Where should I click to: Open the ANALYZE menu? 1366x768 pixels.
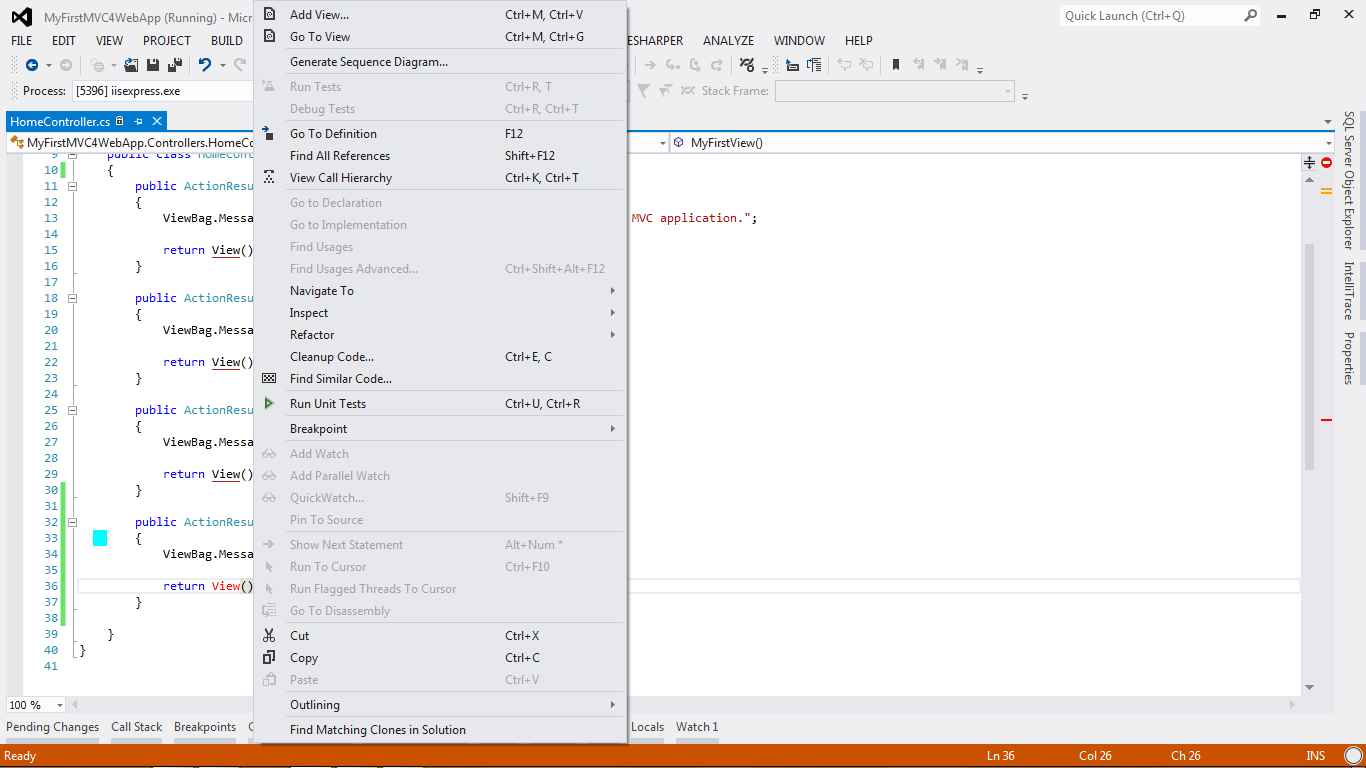(x=729, y=41)
